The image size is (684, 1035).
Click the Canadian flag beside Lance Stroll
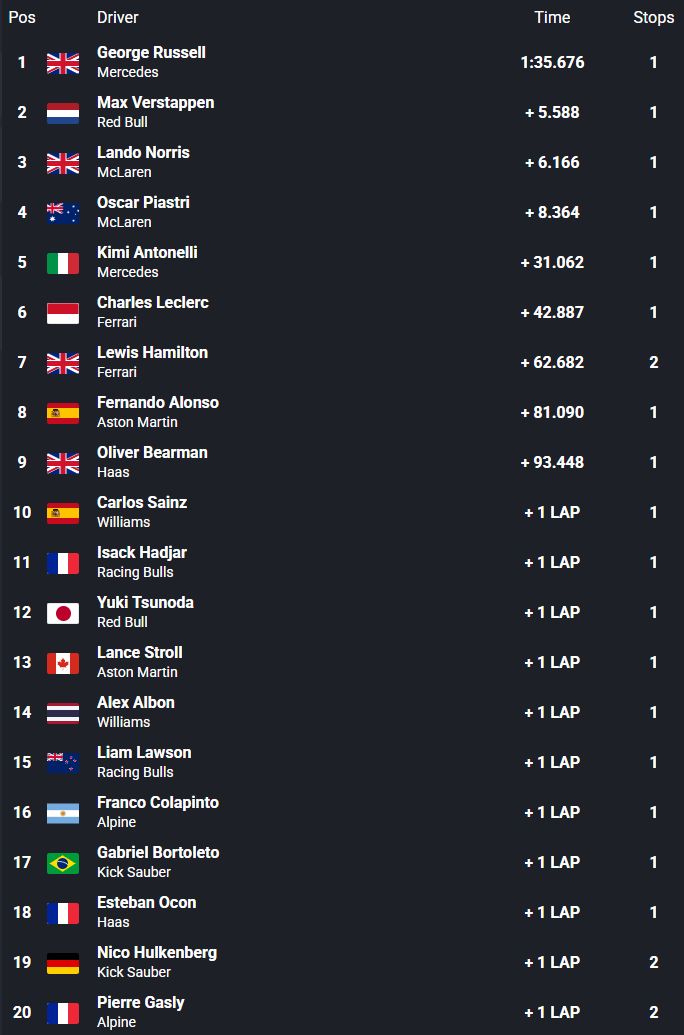pos(63,663)
